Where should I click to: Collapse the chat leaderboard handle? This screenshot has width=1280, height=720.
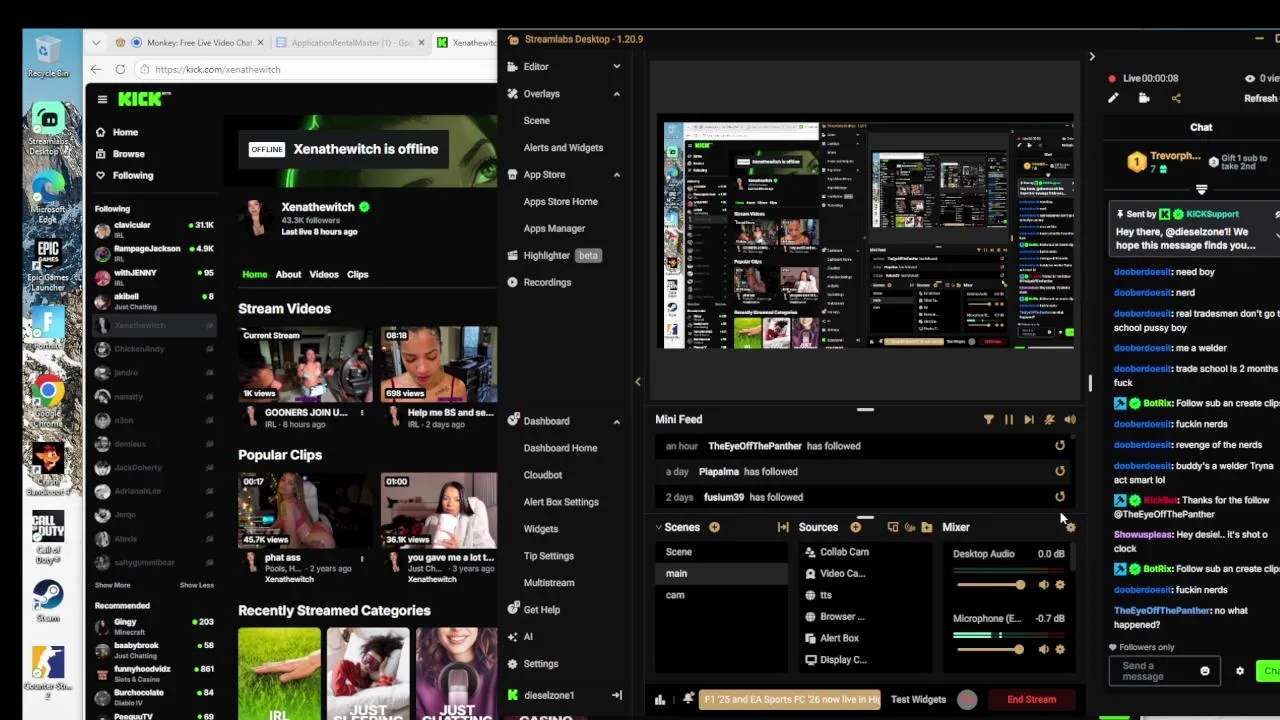coord(1201,189)
